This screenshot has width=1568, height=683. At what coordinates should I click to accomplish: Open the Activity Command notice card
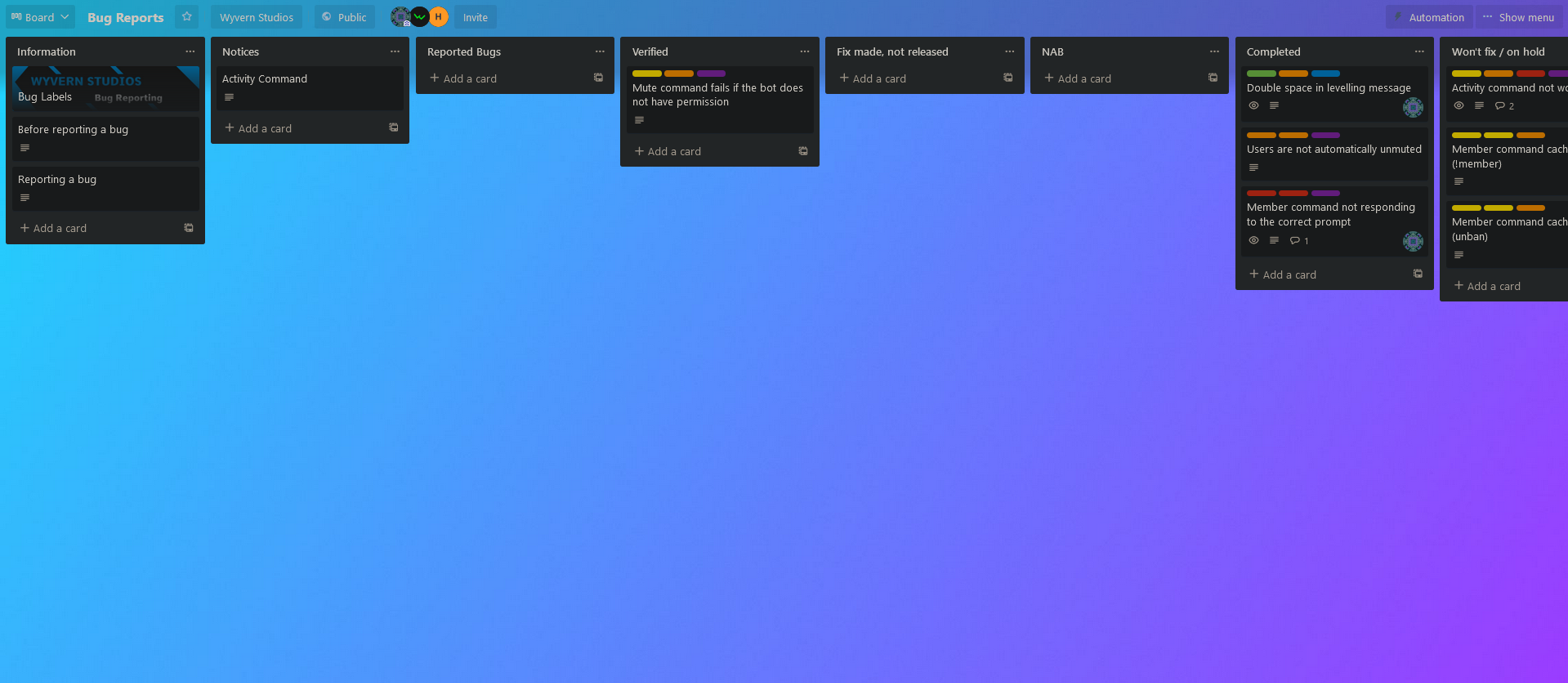pos(310,88)
